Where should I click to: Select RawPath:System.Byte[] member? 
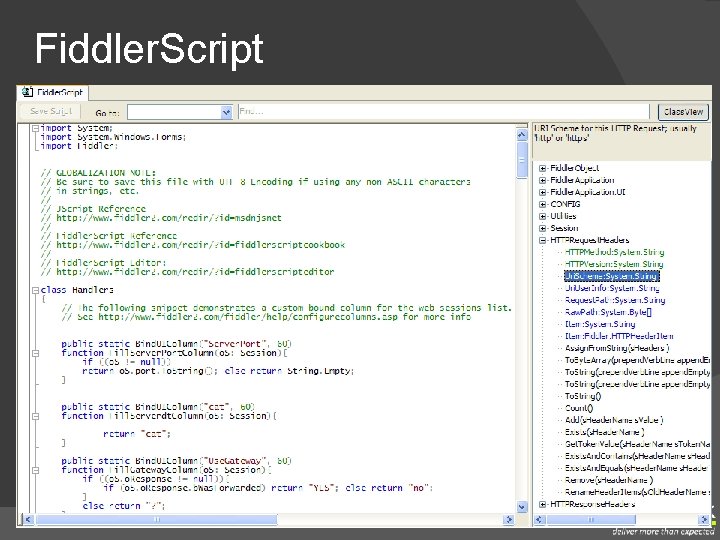coord(608,312)
